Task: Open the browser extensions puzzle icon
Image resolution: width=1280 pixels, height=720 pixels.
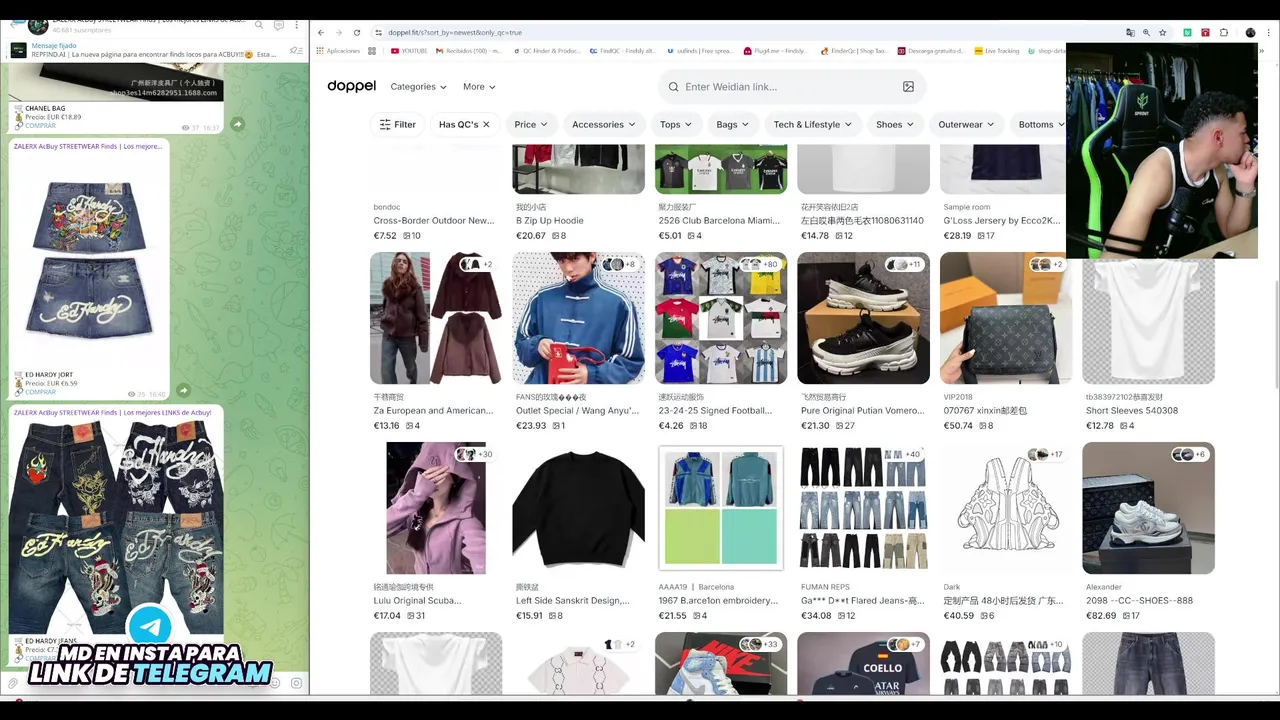Action: [1223, 32]
